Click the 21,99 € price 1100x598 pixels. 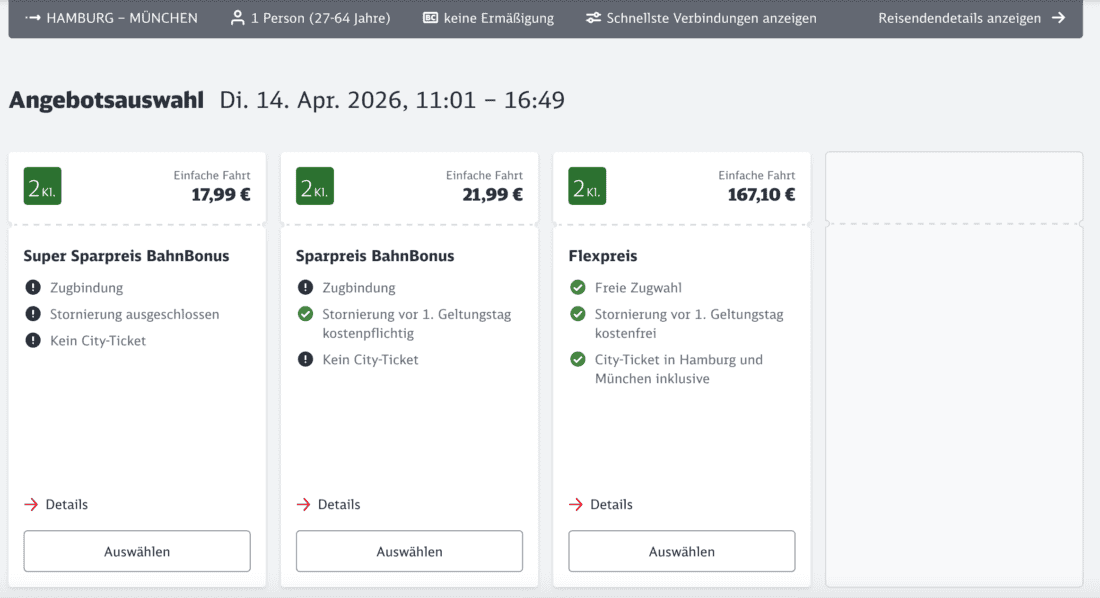click(x=492, y=194)
